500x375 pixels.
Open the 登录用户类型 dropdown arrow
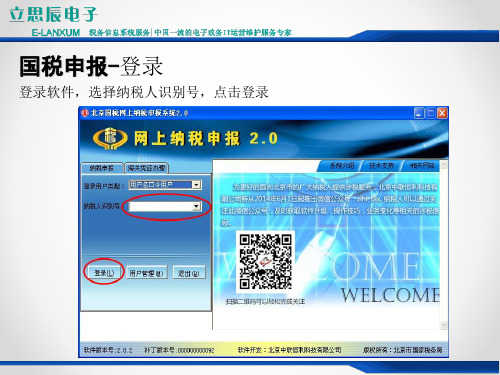[197, 185]
